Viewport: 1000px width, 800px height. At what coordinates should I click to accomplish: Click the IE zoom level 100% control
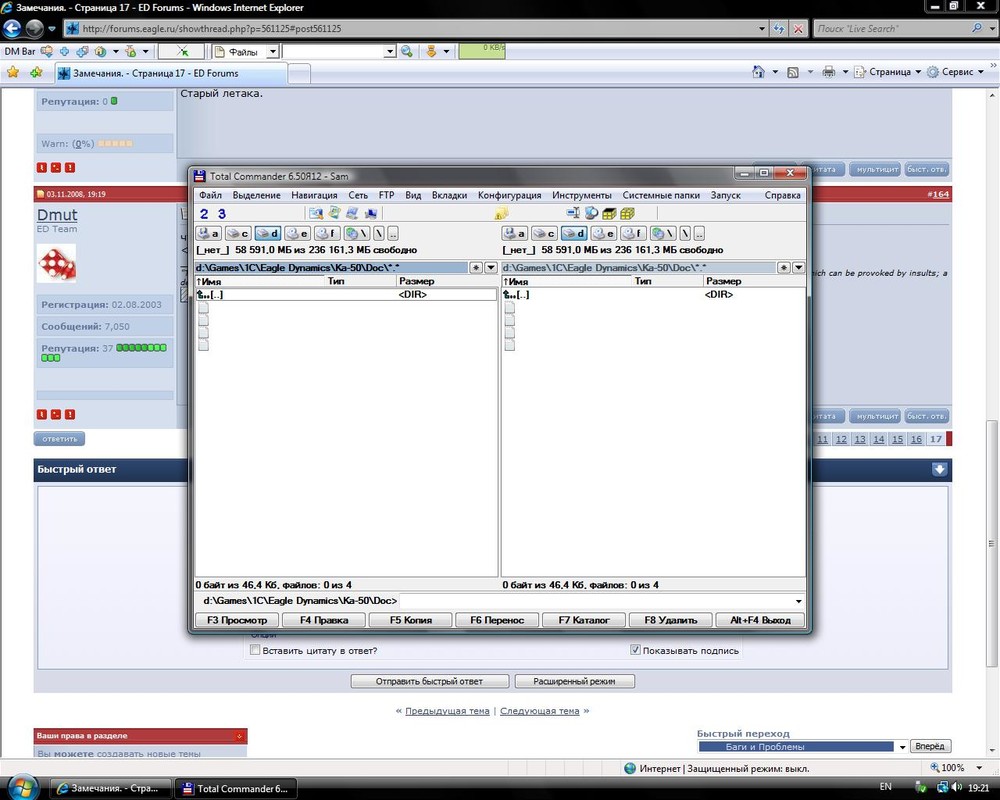955,767
